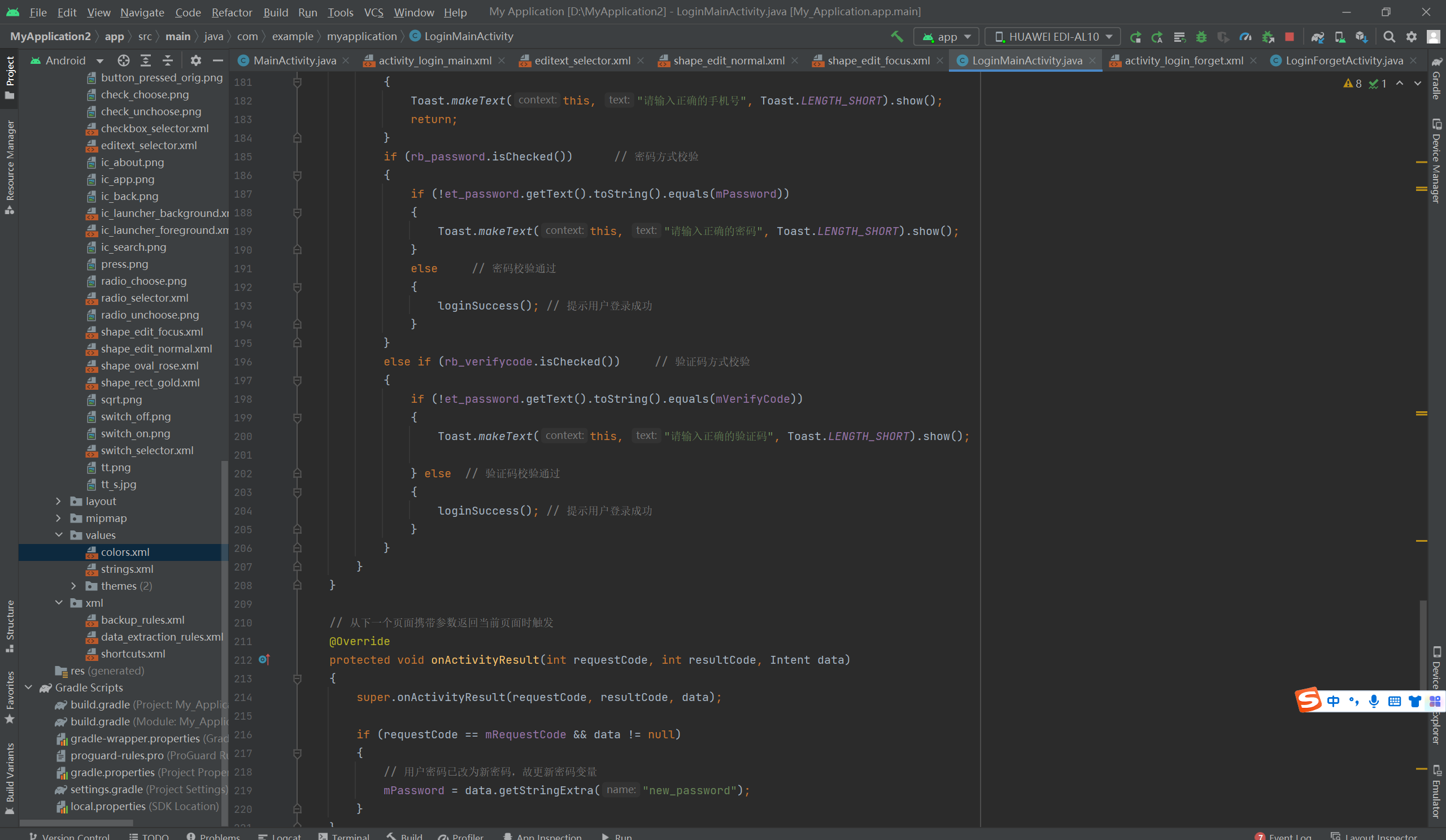The width and height of the screenshot is (1446, 840).
Task: Open the HUAWEI EDI-AL10 device dropdown
Action: [x=1053, y=37]
